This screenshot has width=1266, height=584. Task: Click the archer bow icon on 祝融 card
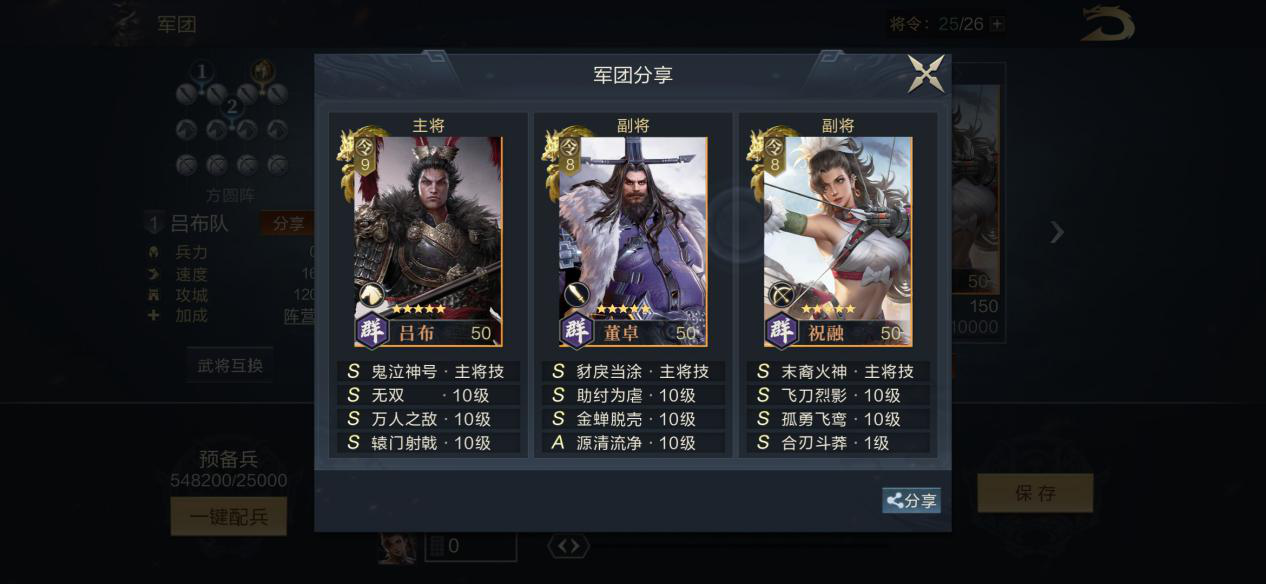(x=781, y=295)
